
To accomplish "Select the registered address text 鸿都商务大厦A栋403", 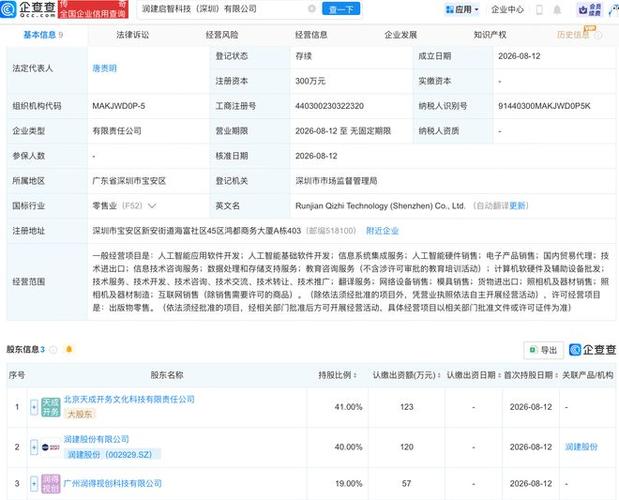I will pos(262,231).
